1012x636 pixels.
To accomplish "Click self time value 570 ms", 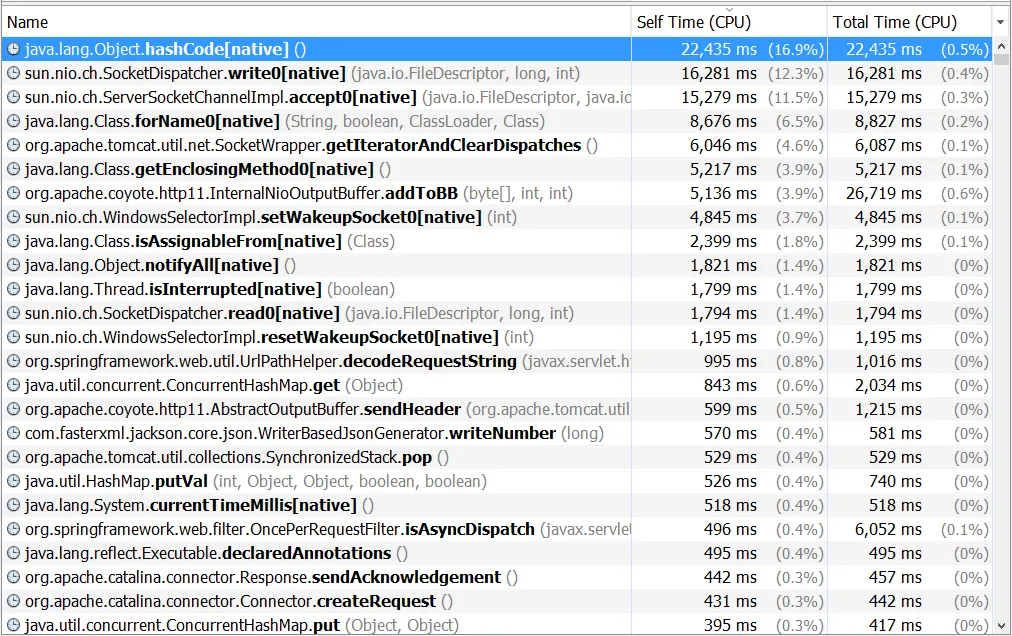I will click(x=730, y=433).
